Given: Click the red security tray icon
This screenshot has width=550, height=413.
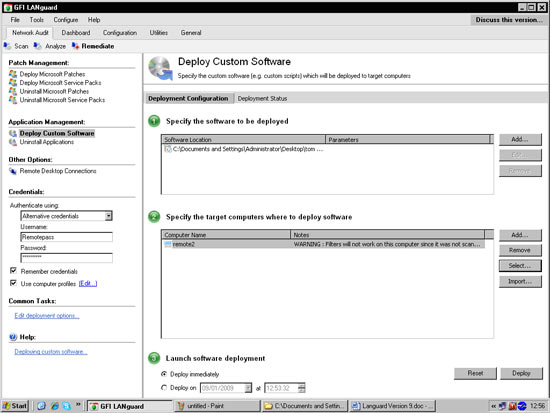Looking at the screenshot, I should point(512,406).
